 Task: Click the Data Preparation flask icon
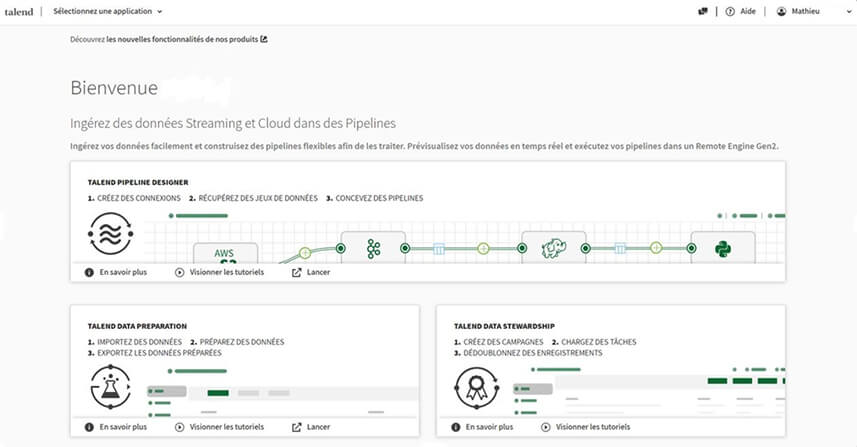point(108,387)
